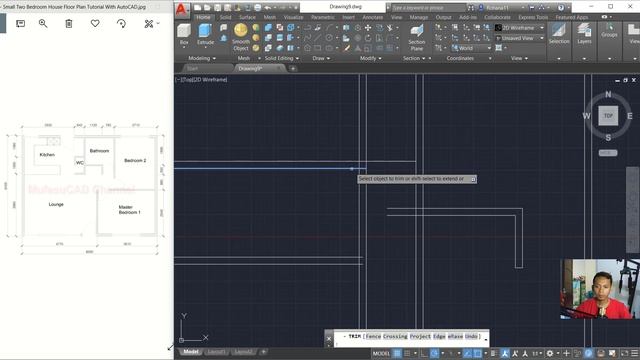Toggle ortho mode in status bar
The height and width of the screenshot is (360, 640).
tap(424, 353)
